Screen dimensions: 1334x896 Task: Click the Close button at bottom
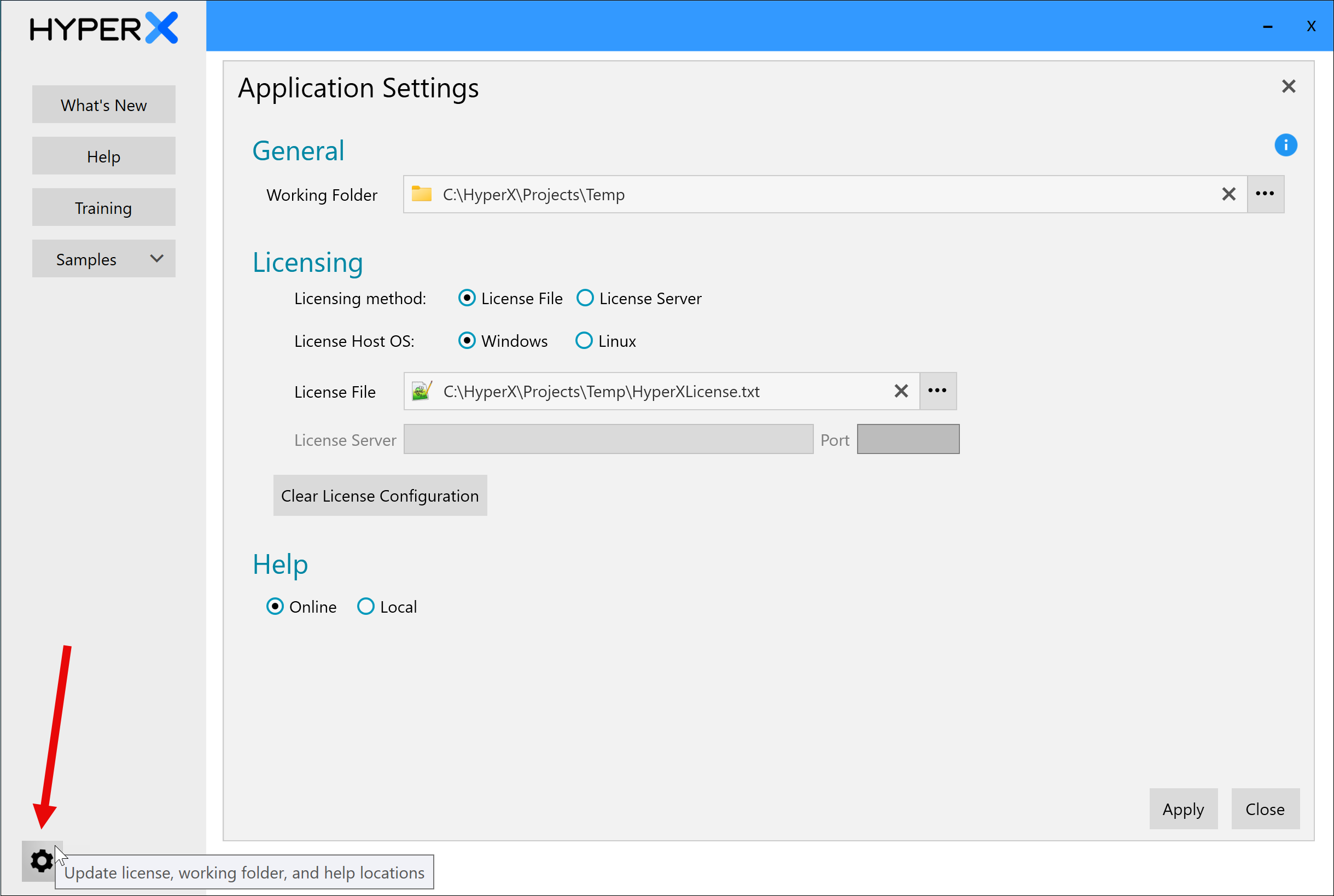click(1265, 808)
